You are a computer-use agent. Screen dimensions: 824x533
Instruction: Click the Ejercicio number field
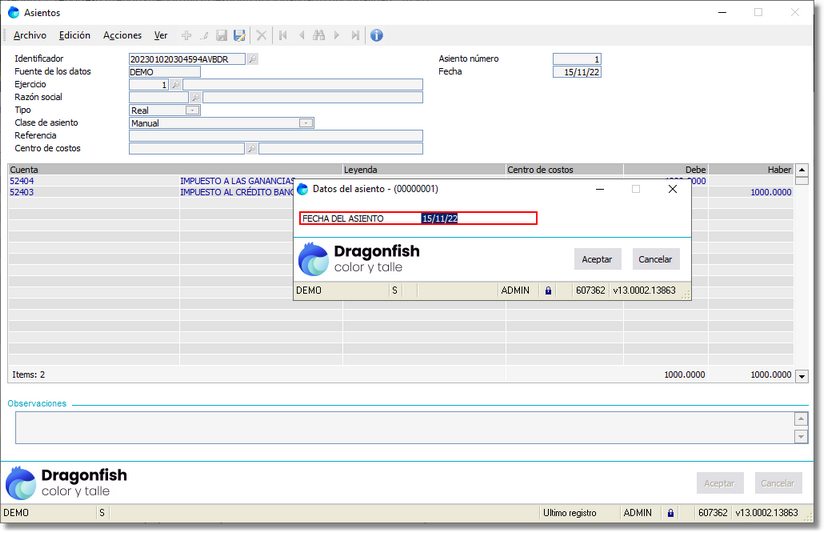point(149,85)
